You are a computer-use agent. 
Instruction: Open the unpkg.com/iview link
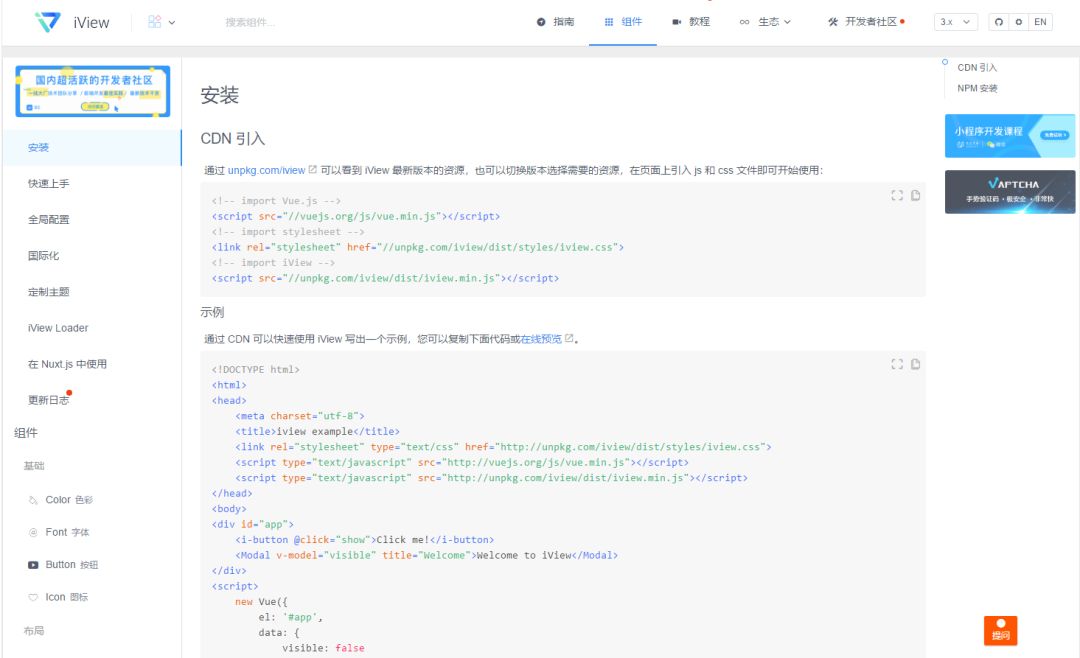[267, 170]
